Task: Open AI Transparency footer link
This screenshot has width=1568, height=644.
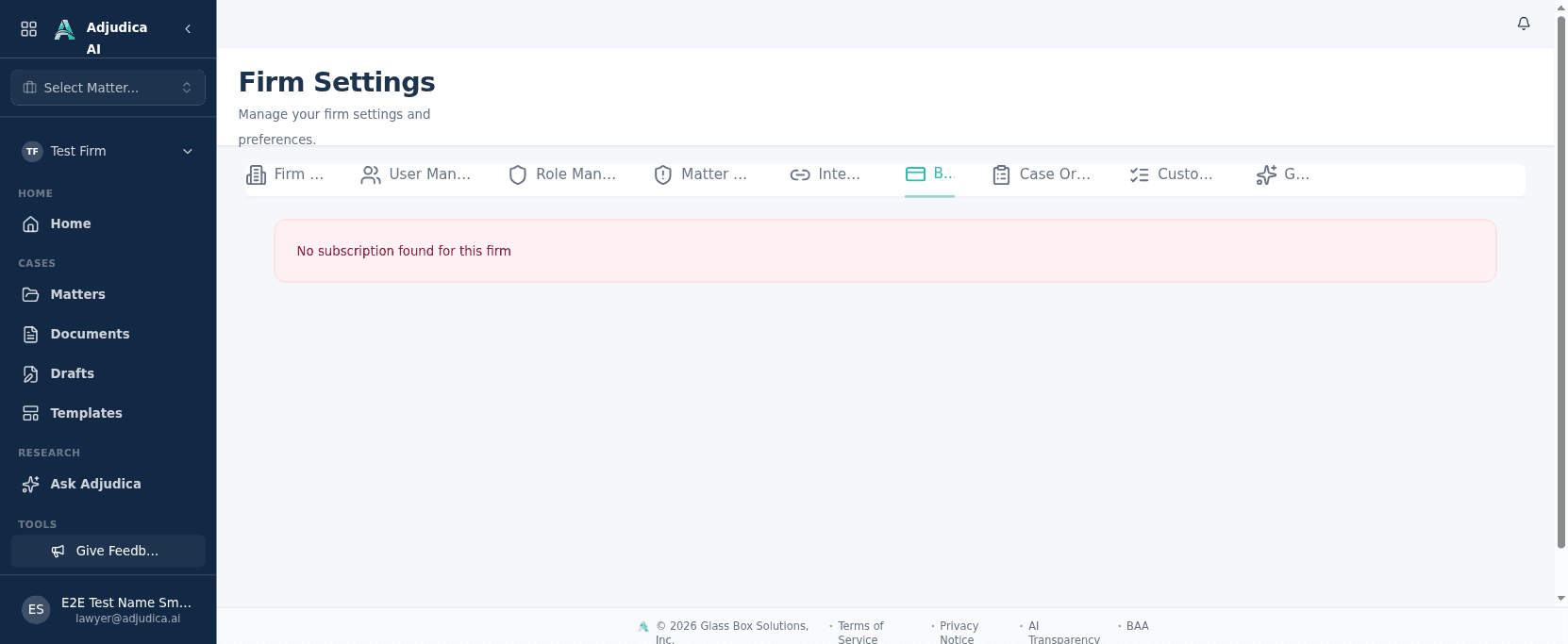Action: (1063, 633)
